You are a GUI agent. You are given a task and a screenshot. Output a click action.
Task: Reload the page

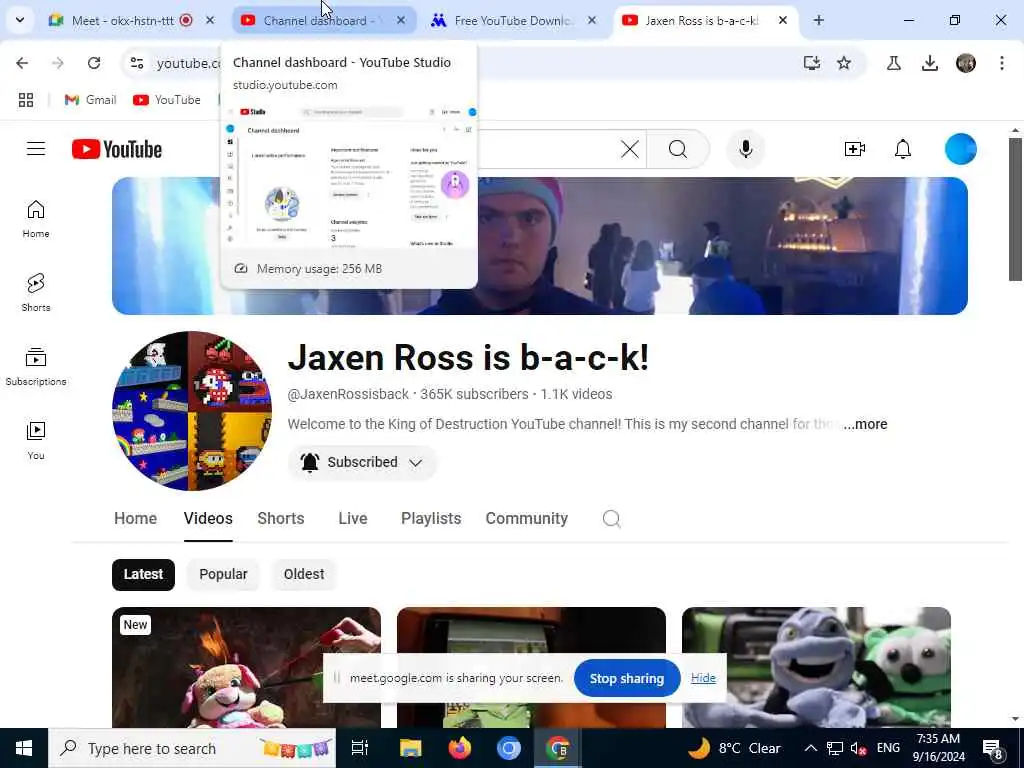(94, 63)
